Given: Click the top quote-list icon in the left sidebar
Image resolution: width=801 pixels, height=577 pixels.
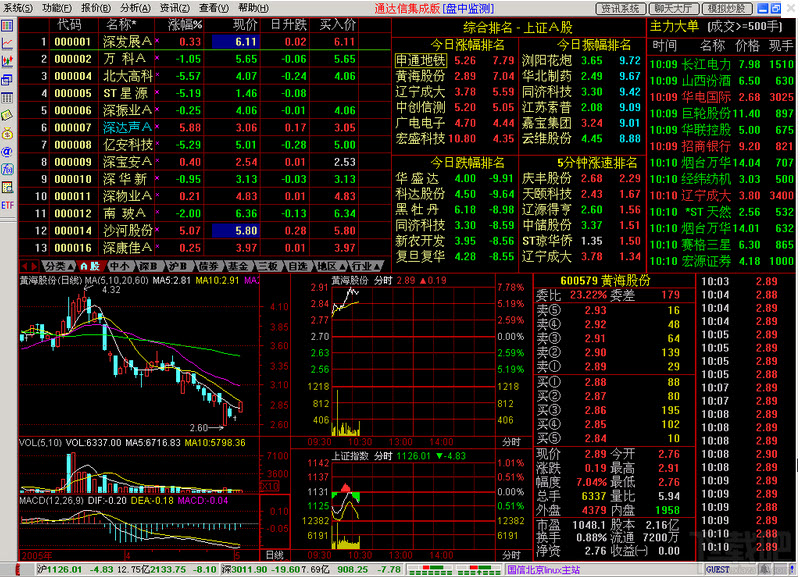Looking at the screenshot, I should [x=7, y=25].
